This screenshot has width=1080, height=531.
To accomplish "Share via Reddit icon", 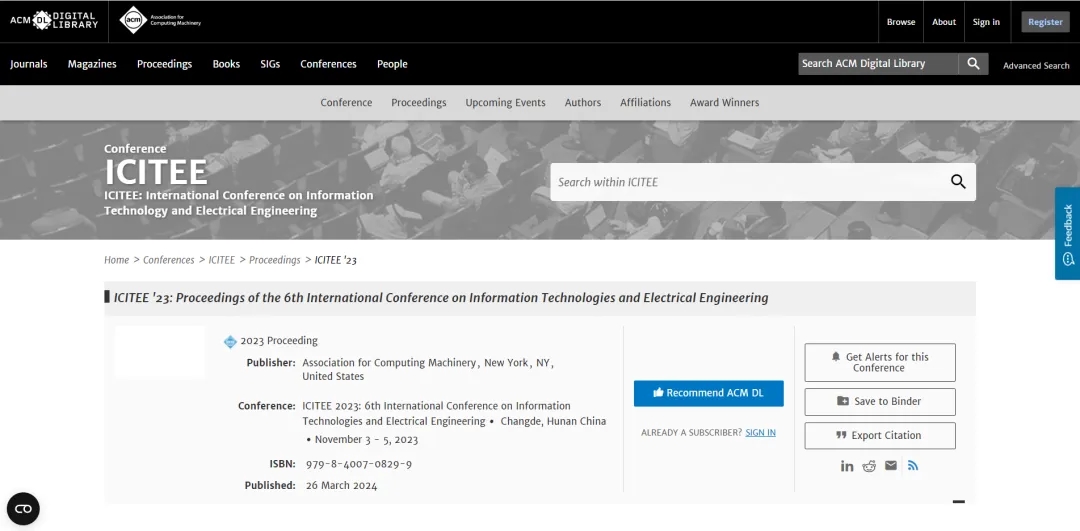I will tap(869, 466).
